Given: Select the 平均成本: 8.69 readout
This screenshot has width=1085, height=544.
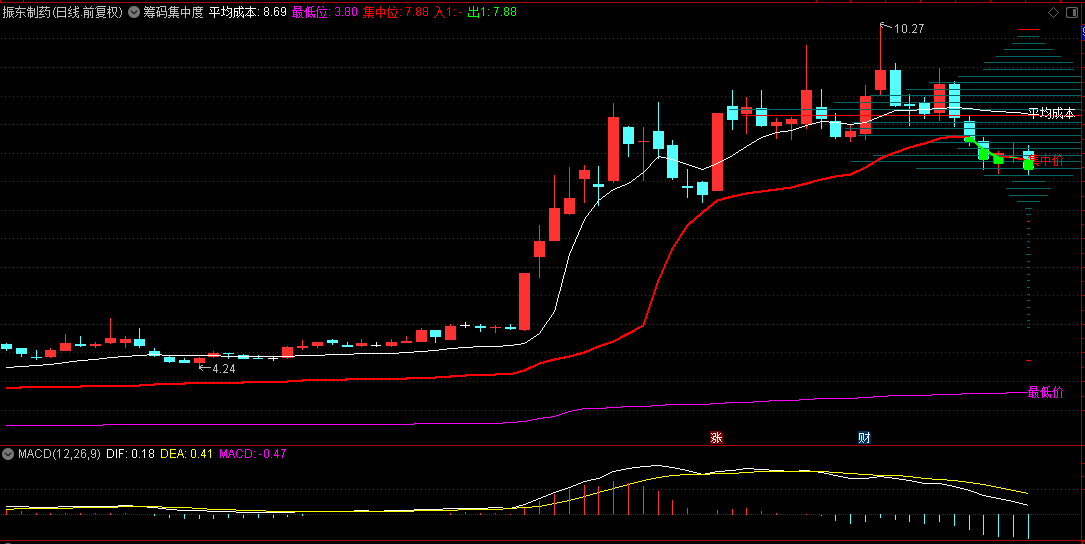Looking at the screenshot, I should [248, 12].
